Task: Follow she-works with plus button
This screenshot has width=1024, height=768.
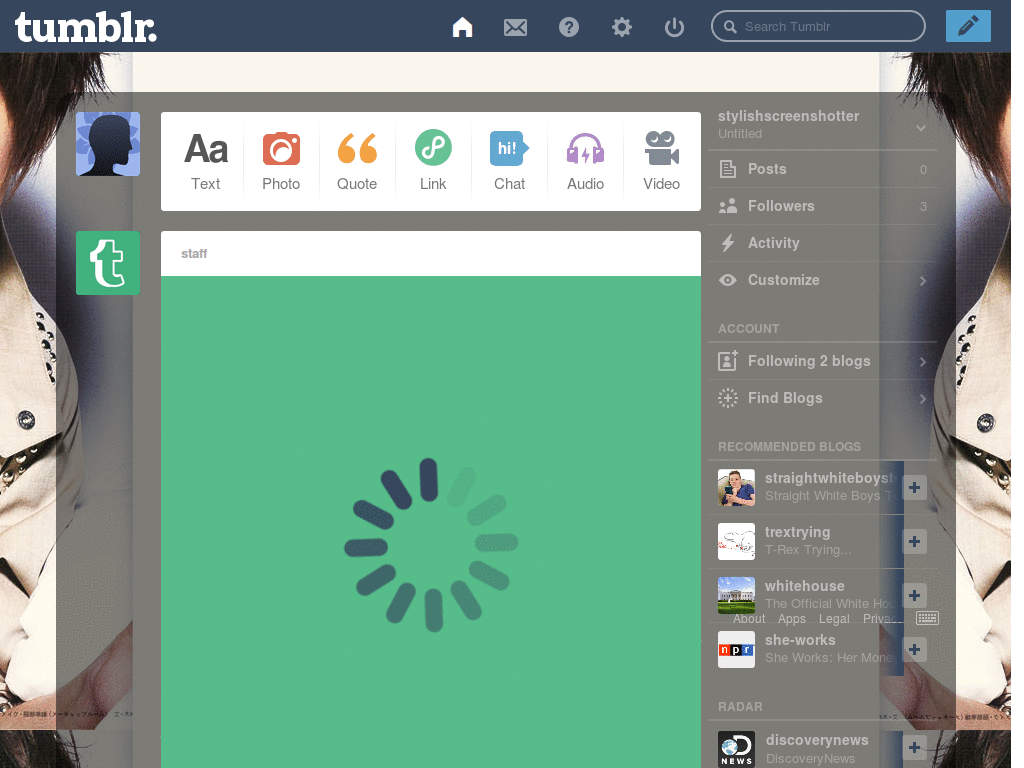Action: pos(914,649)
